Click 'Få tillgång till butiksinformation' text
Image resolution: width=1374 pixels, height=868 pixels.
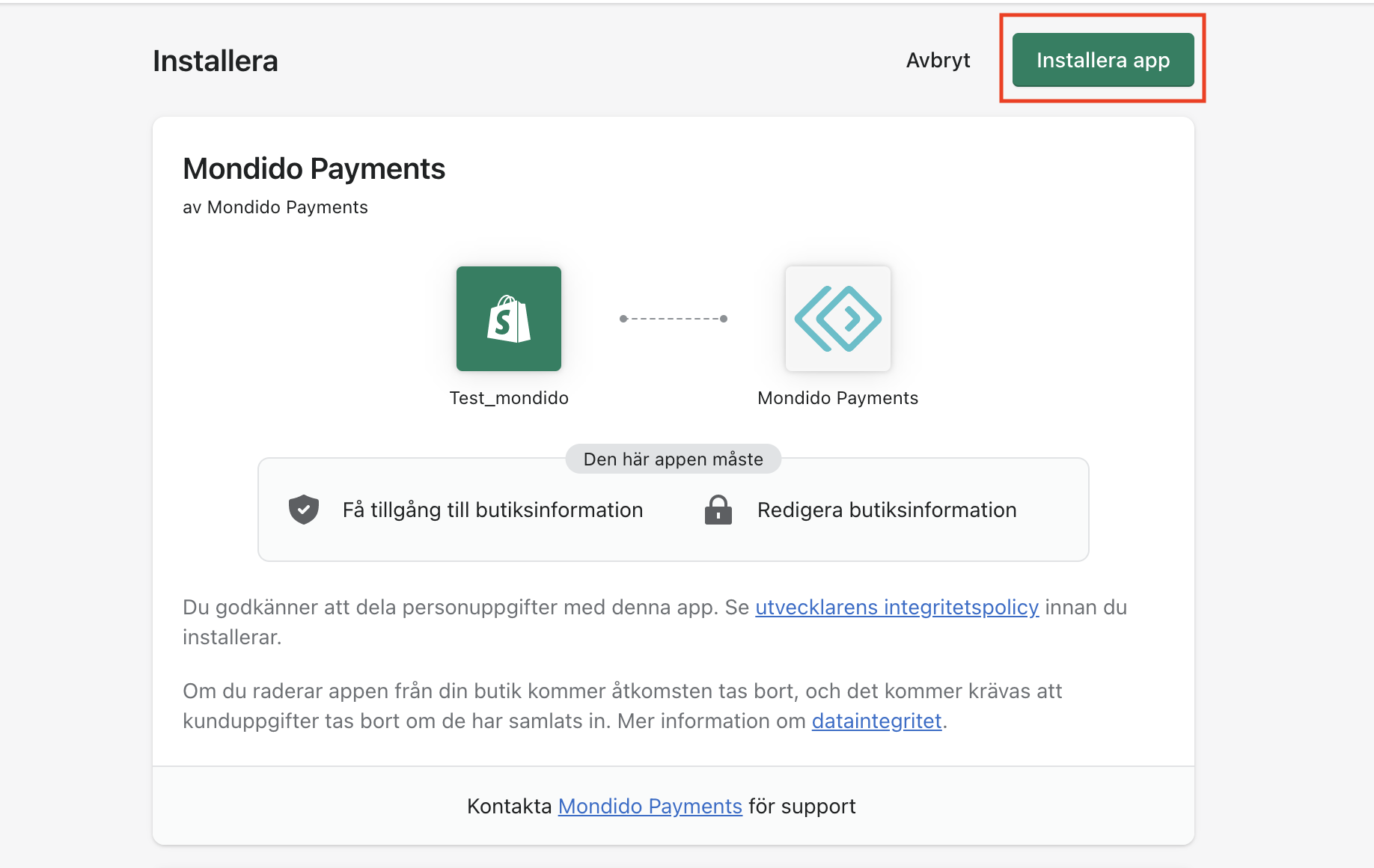click(x=492, y=510)
